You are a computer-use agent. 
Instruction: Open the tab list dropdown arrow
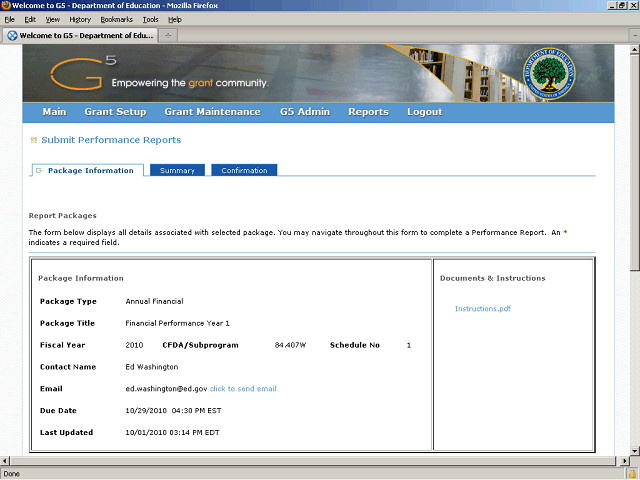tap(635, 36)
